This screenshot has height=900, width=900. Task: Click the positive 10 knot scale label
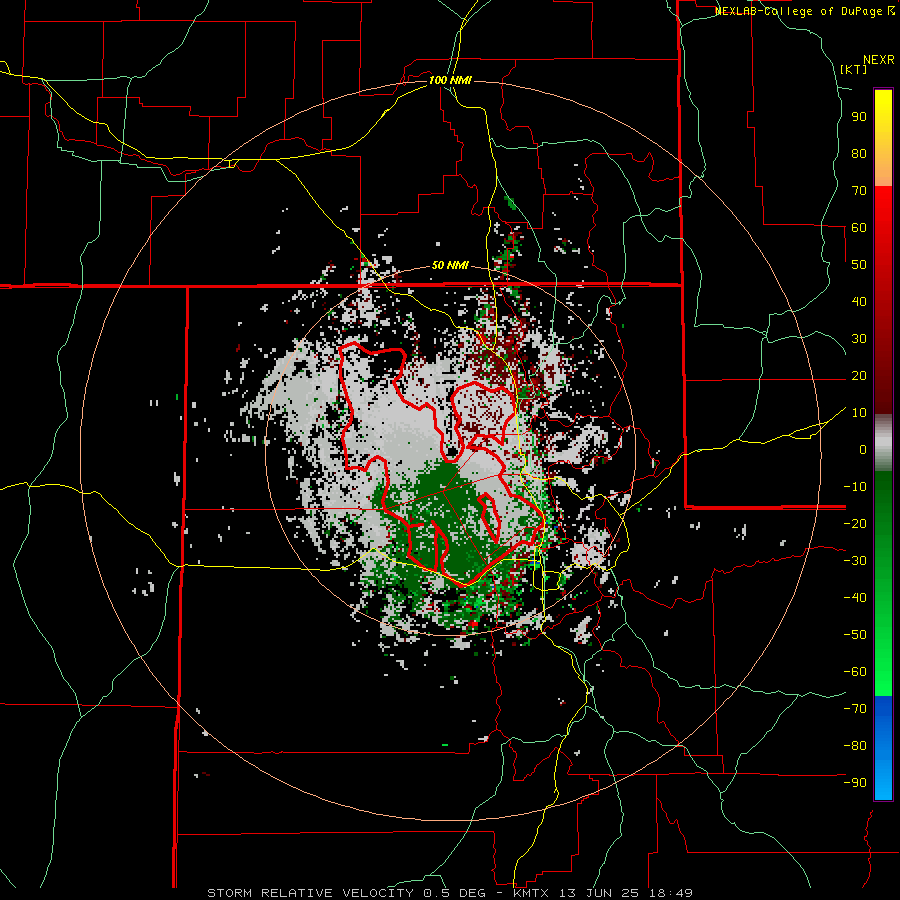[859, 413]
